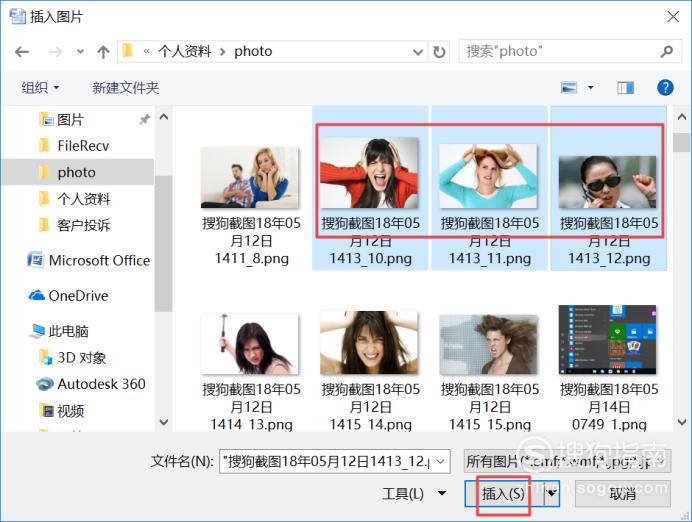The image size is (692, 522).
Task: Open the 工具(L) dropdown
Action: pos(414,493)
